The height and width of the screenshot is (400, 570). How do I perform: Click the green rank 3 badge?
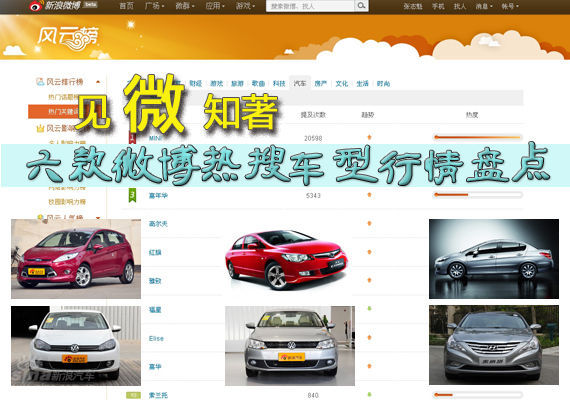[132, 196]
